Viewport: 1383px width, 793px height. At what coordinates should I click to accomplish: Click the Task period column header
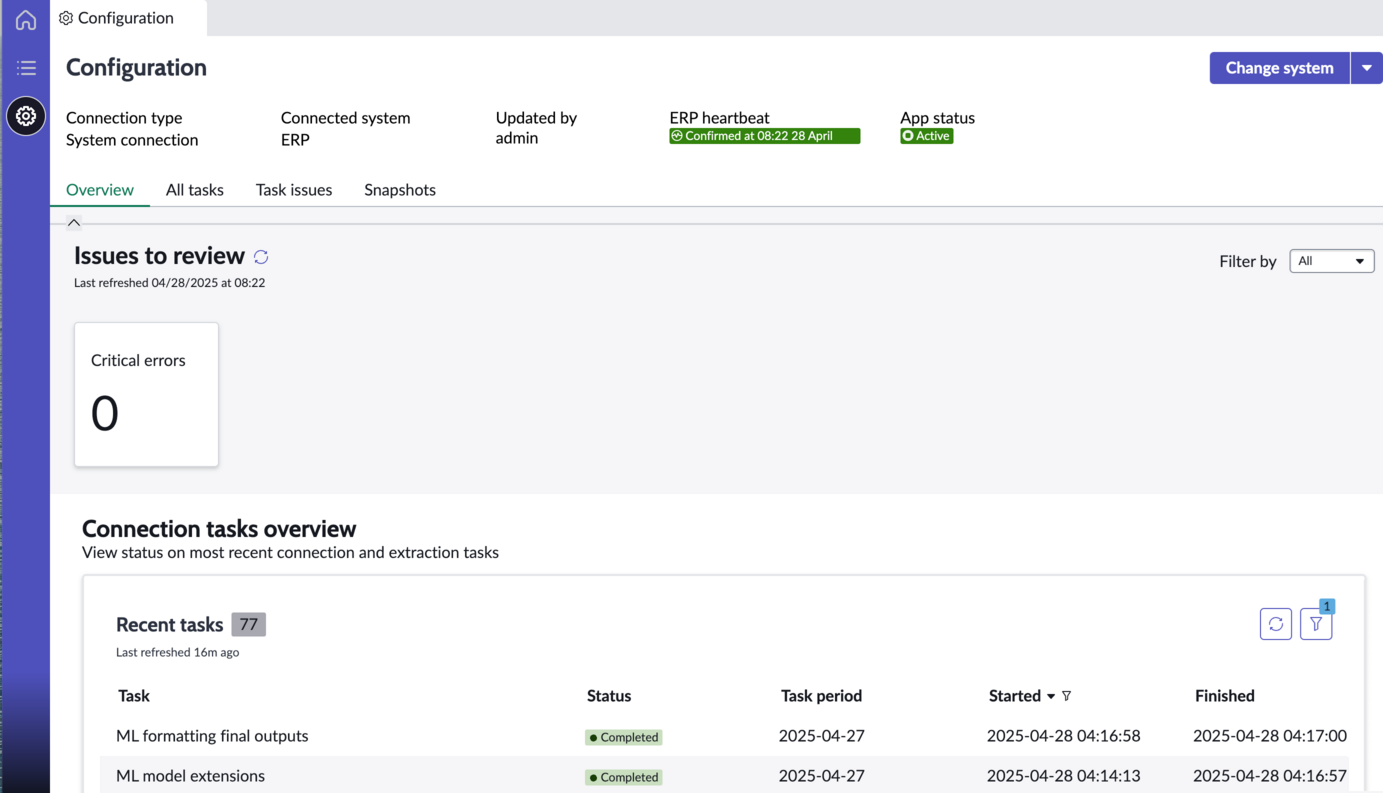[821, 696]
